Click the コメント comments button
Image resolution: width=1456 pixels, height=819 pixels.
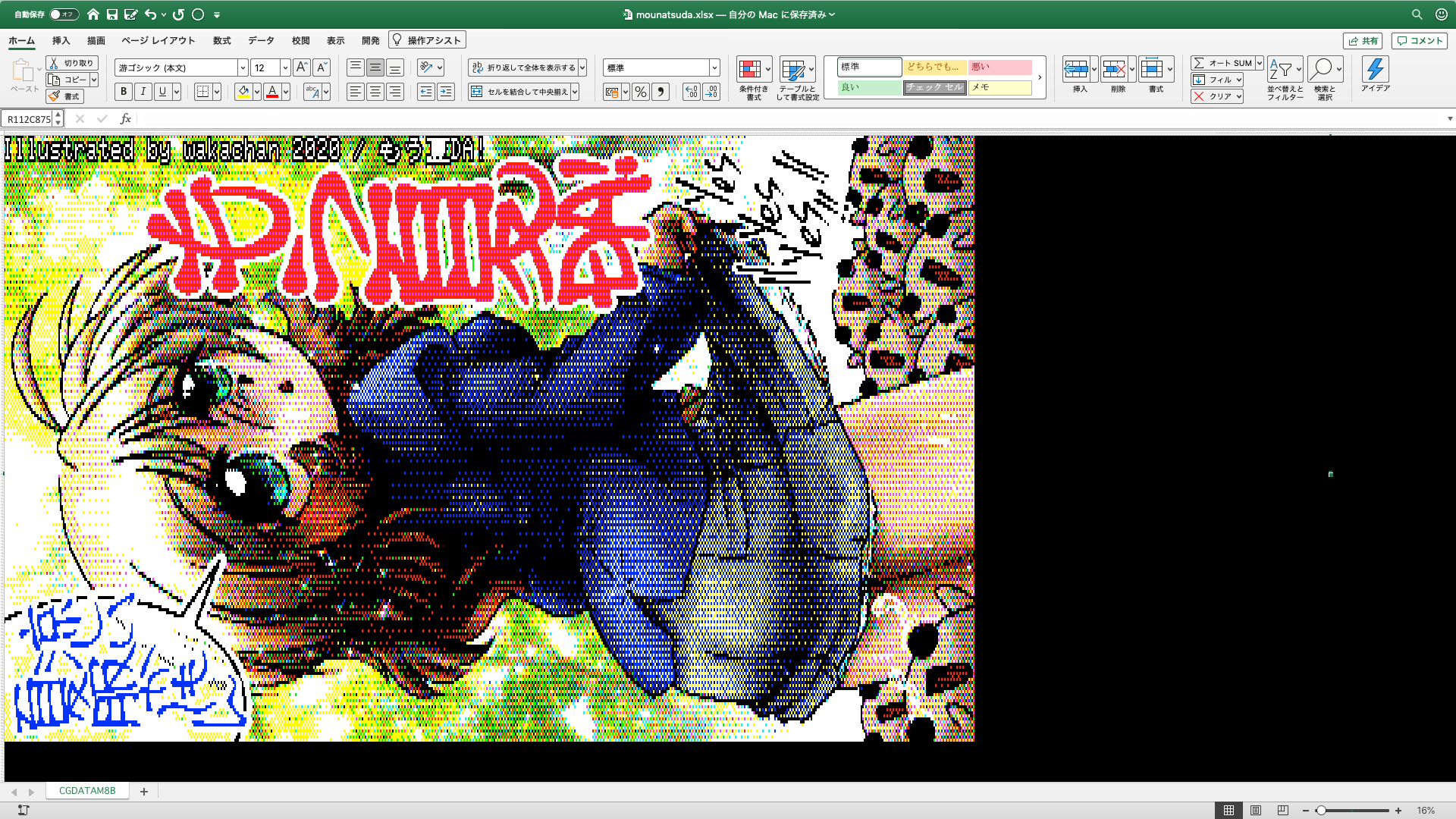1420,41
